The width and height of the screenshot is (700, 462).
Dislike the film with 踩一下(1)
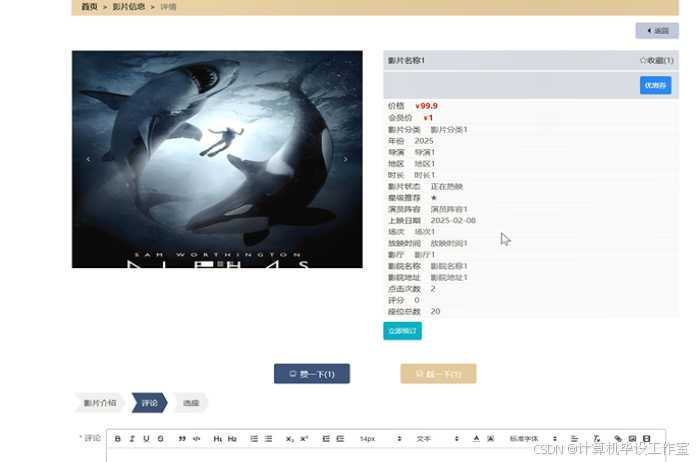[438, 374]
